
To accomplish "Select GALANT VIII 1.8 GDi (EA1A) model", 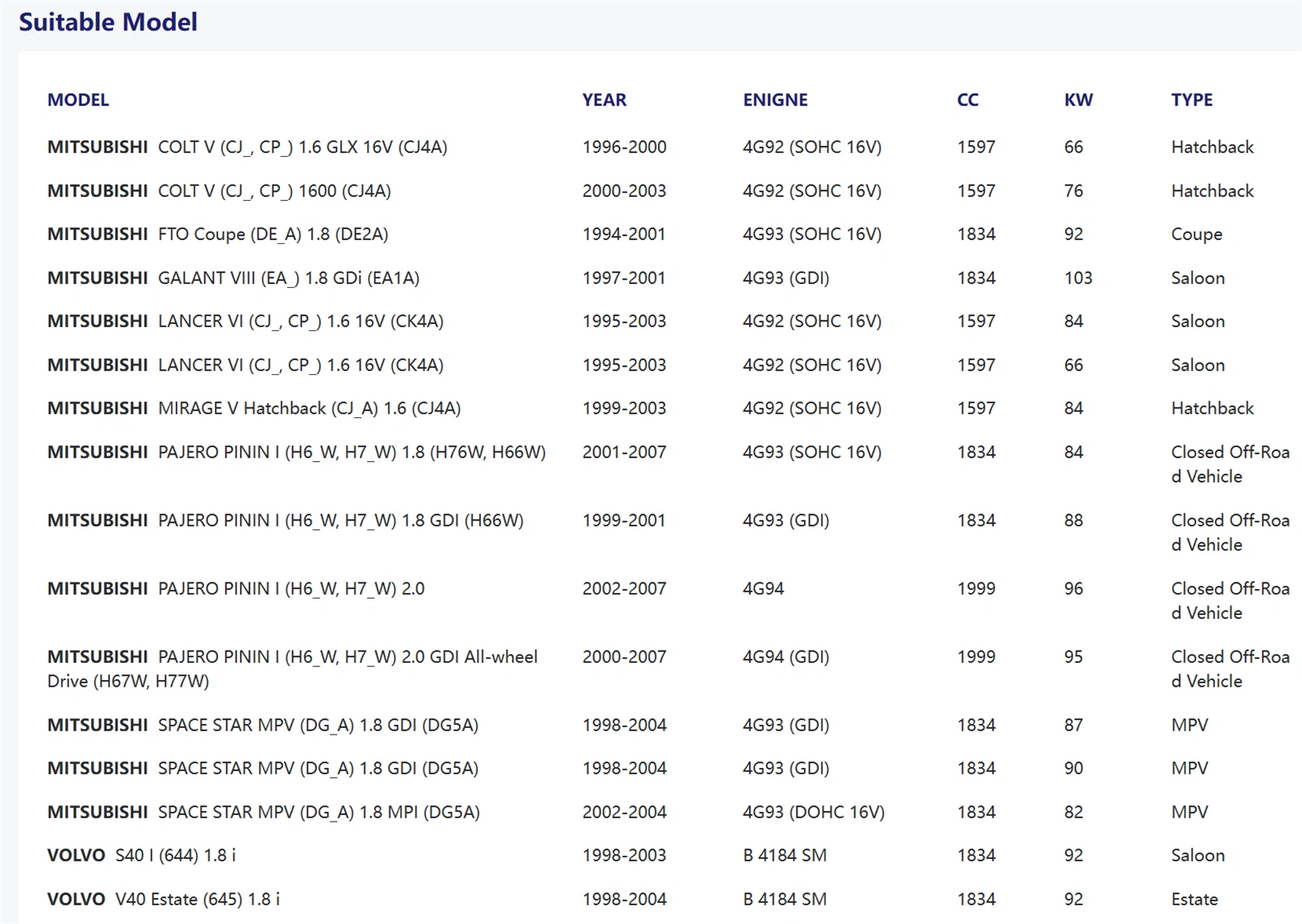I will pyautogui.click(x=234, y=278).
